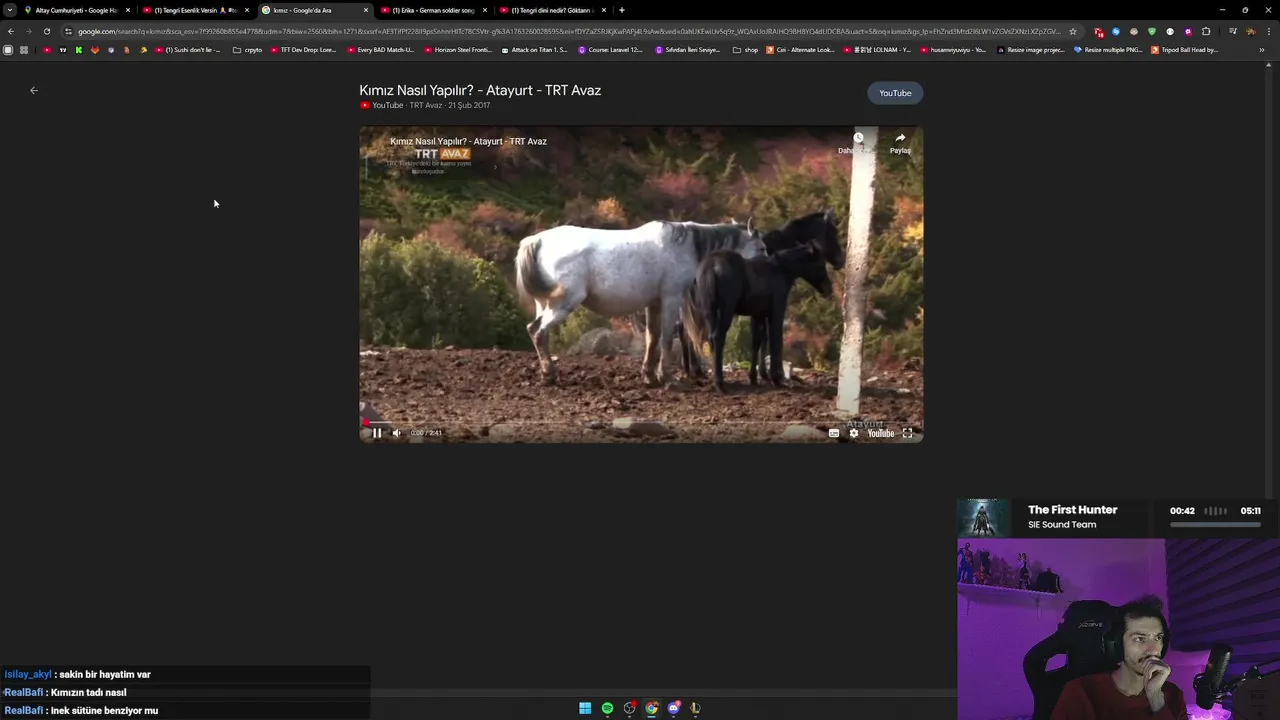Open 'Ciri - Alternate Look' bookmark
This screenshot has height=720, width=1280.
pos(800,49)
